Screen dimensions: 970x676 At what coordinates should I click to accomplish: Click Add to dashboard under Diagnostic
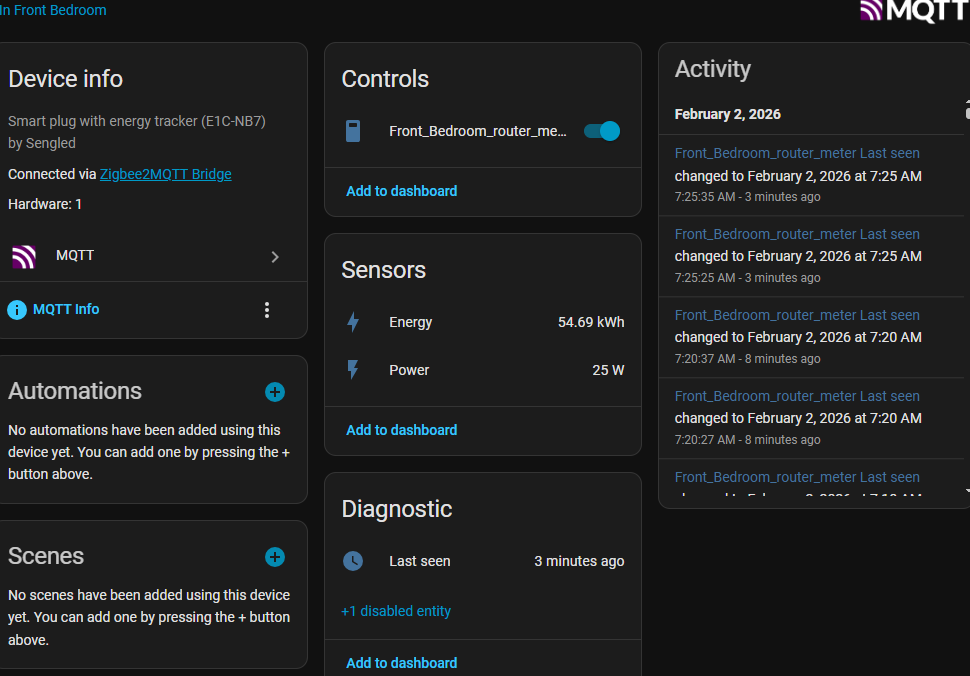coord(401,663)
